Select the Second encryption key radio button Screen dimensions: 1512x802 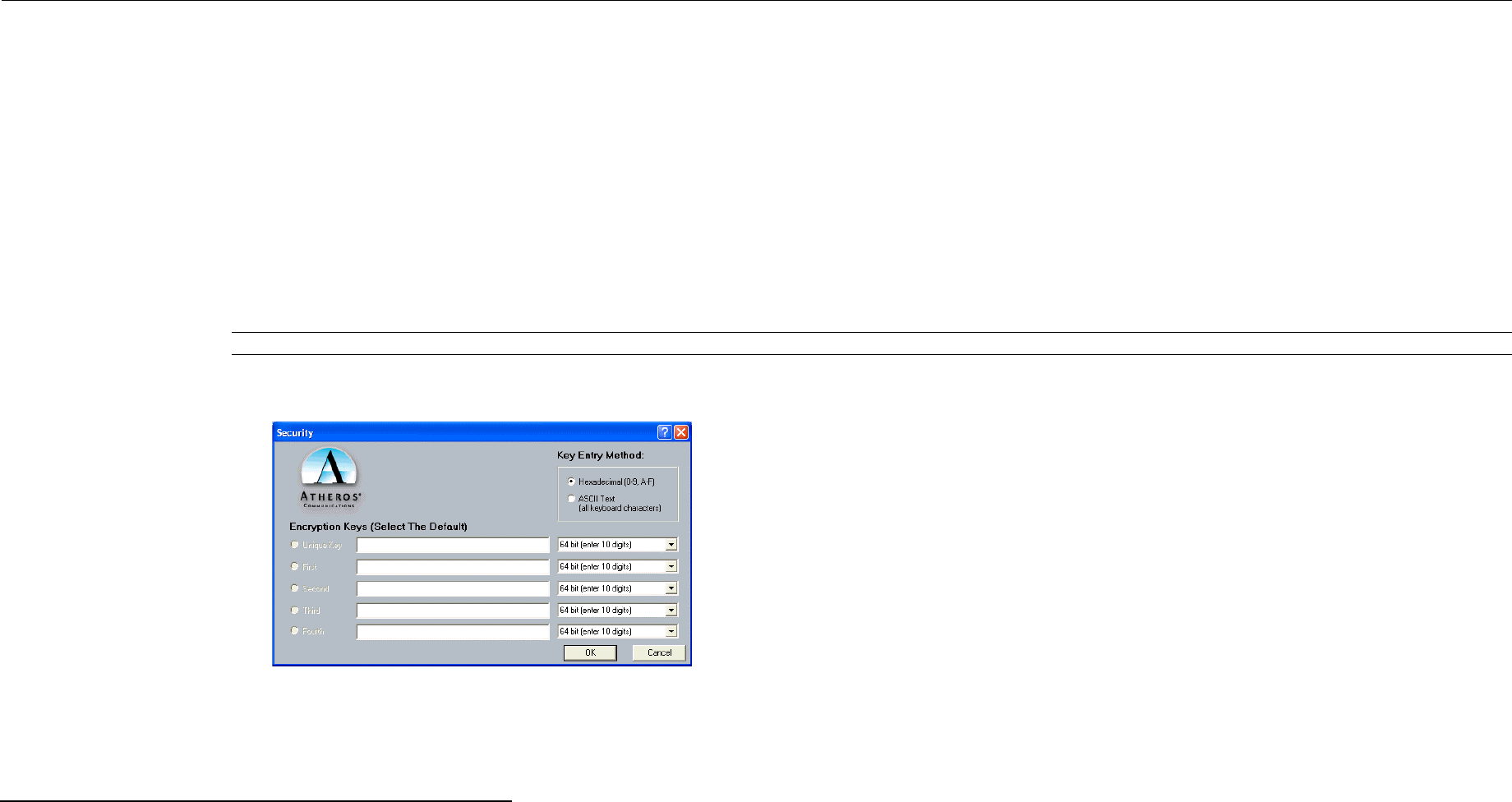click(294, 588)
